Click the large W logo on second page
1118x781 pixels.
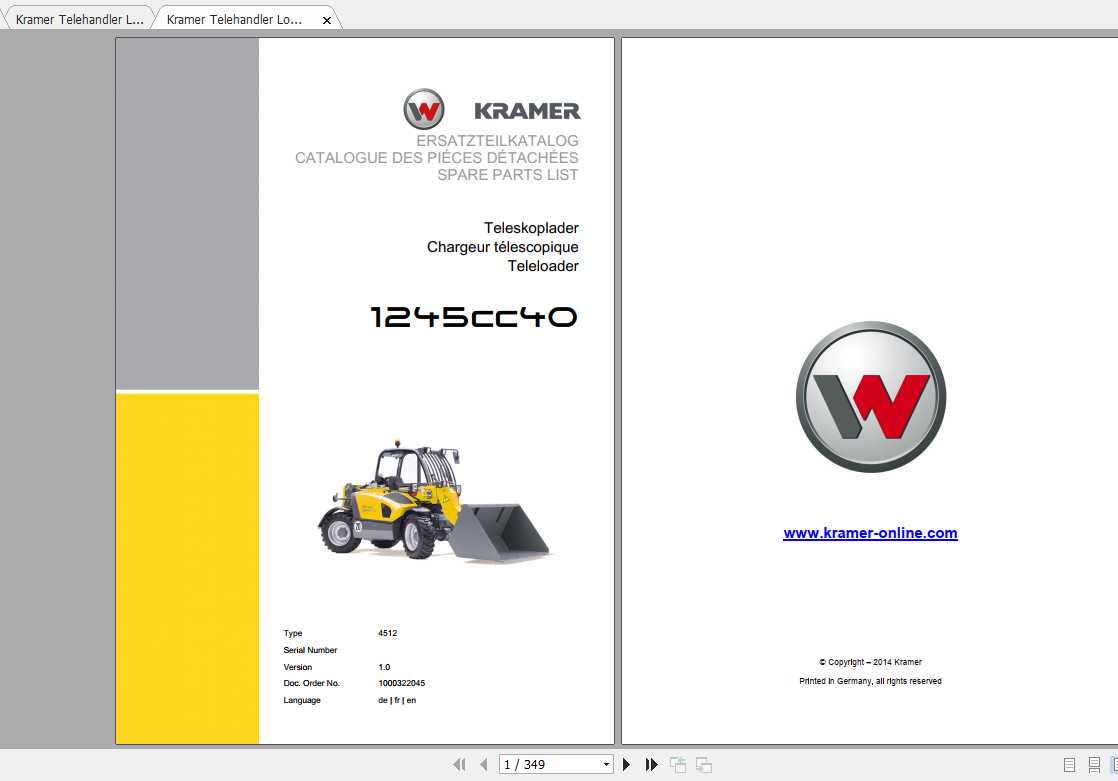871,397
